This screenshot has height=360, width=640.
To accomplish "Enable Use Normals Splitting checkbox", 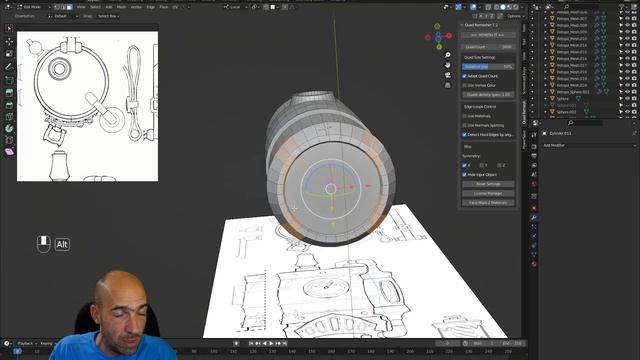I will [464, 125].
